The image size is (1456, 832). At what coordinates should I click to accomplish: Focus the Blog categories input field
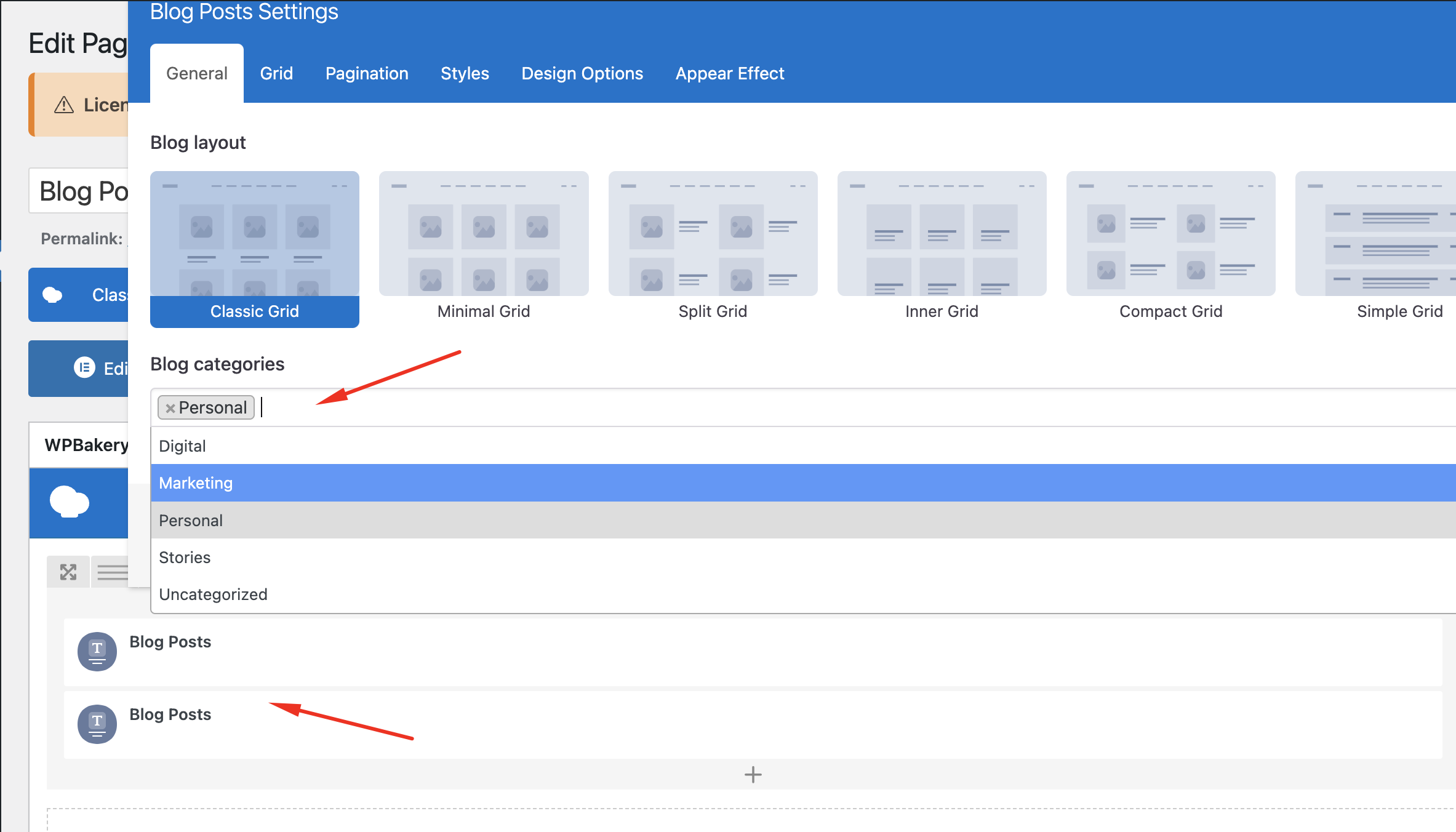pyautogui.click(x=803, y=407)
